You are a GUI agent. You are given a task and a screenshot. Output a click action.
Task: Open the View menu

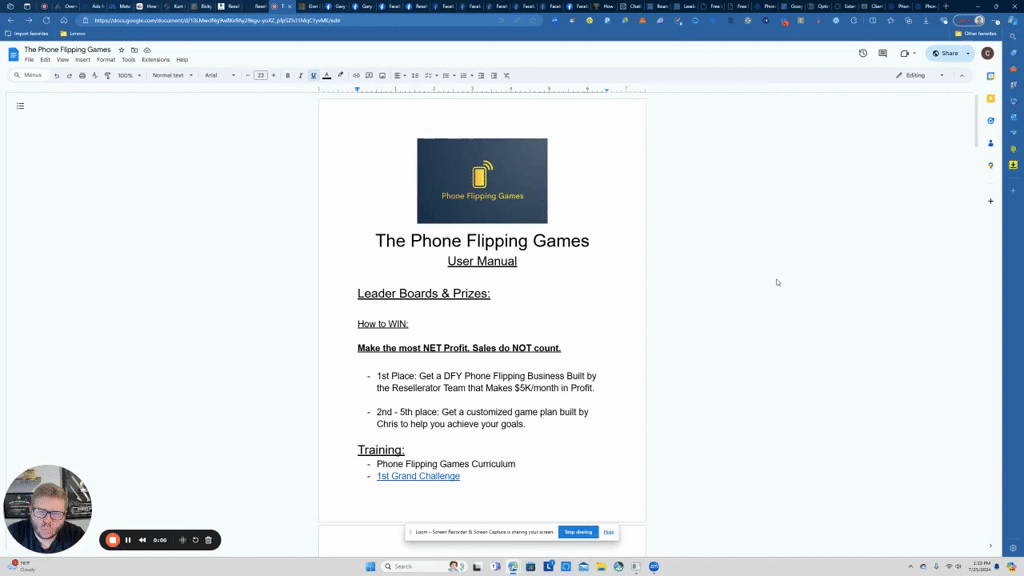point(63,60)
